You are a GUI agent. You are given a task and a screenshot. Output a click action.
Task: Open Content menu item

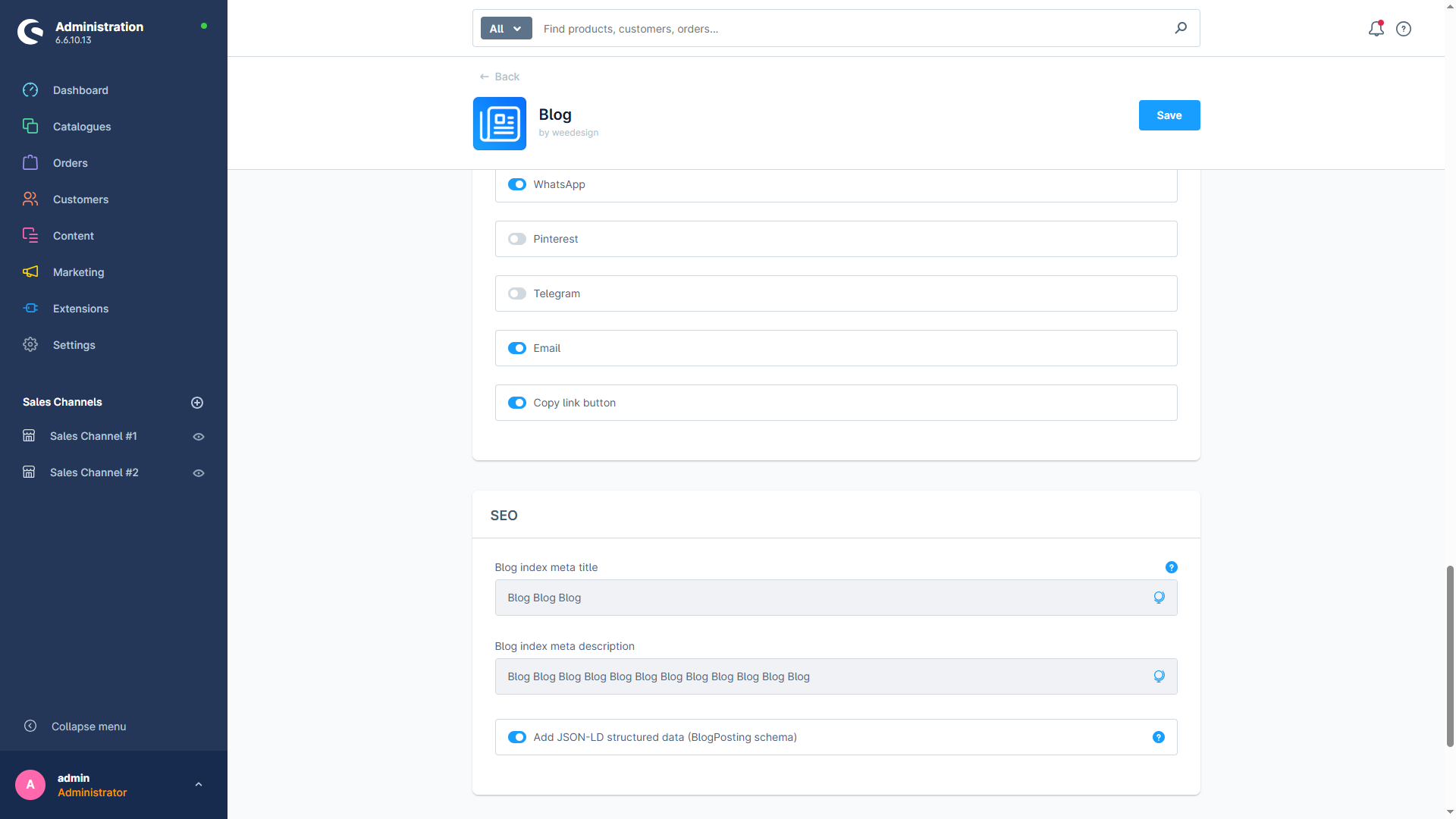tap(74, 236)
